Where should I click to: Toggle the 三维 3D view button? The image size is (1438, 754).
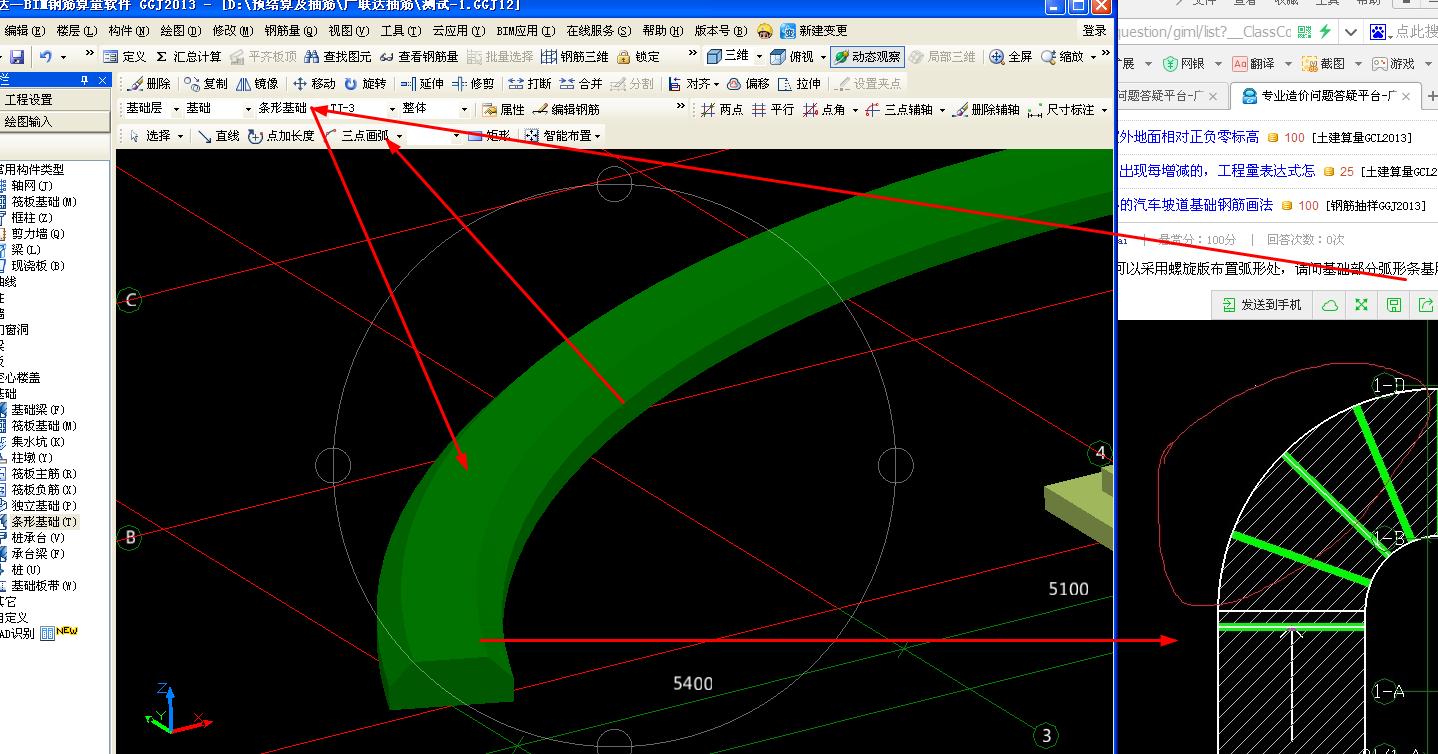coord(728,57)
